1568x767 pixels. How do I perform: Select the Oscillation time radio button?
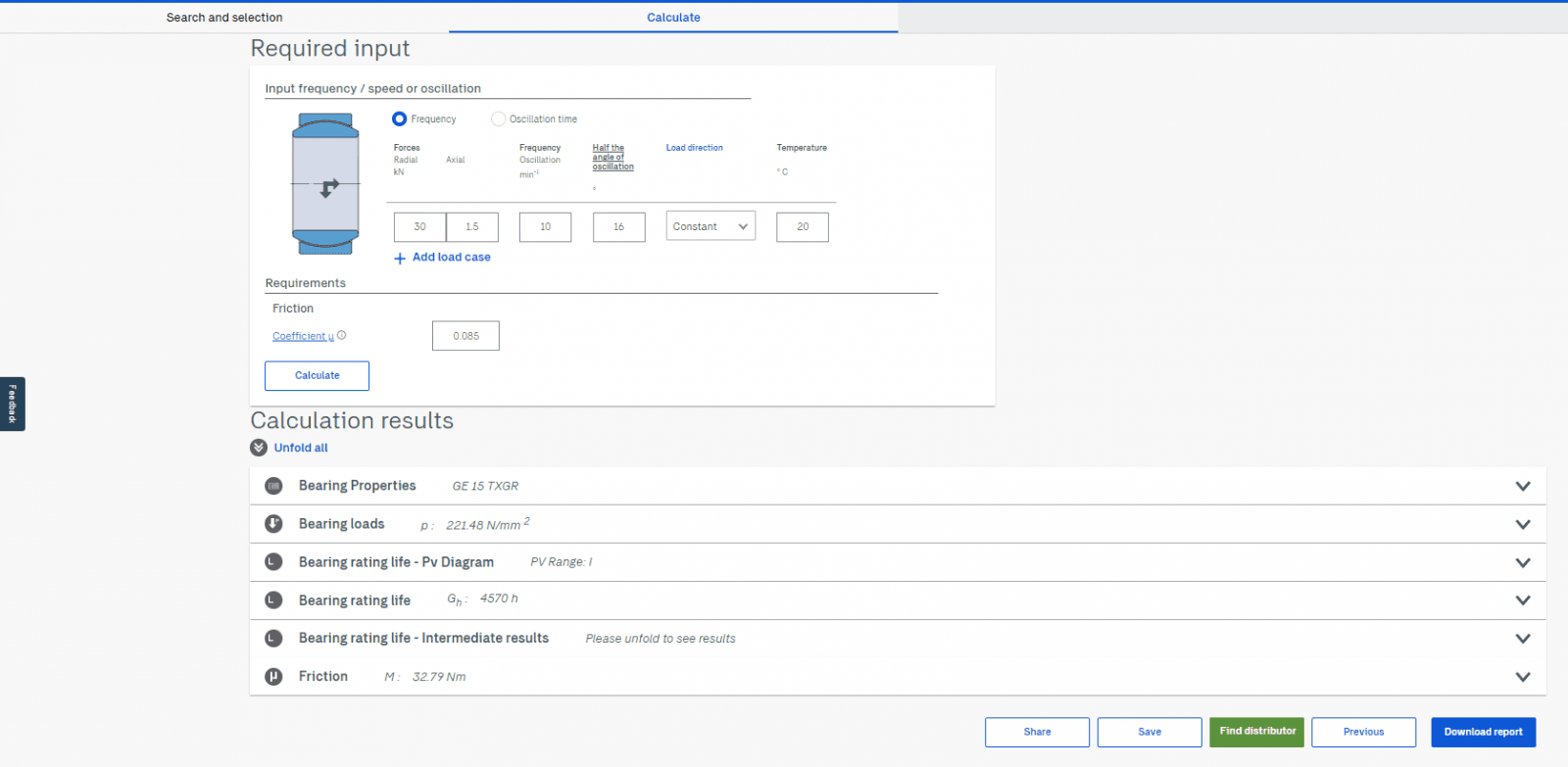(499, 119)
